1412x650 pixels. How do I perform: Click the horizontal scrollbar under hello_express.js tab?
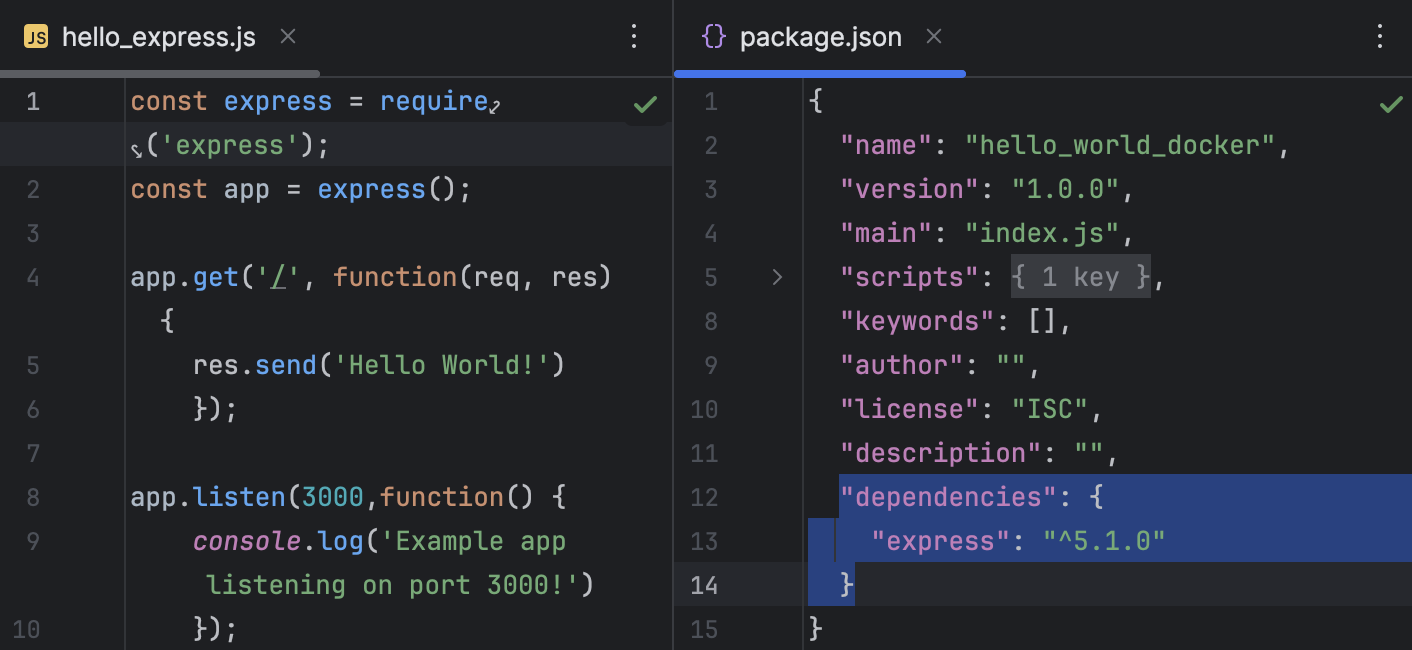(160, 72)
